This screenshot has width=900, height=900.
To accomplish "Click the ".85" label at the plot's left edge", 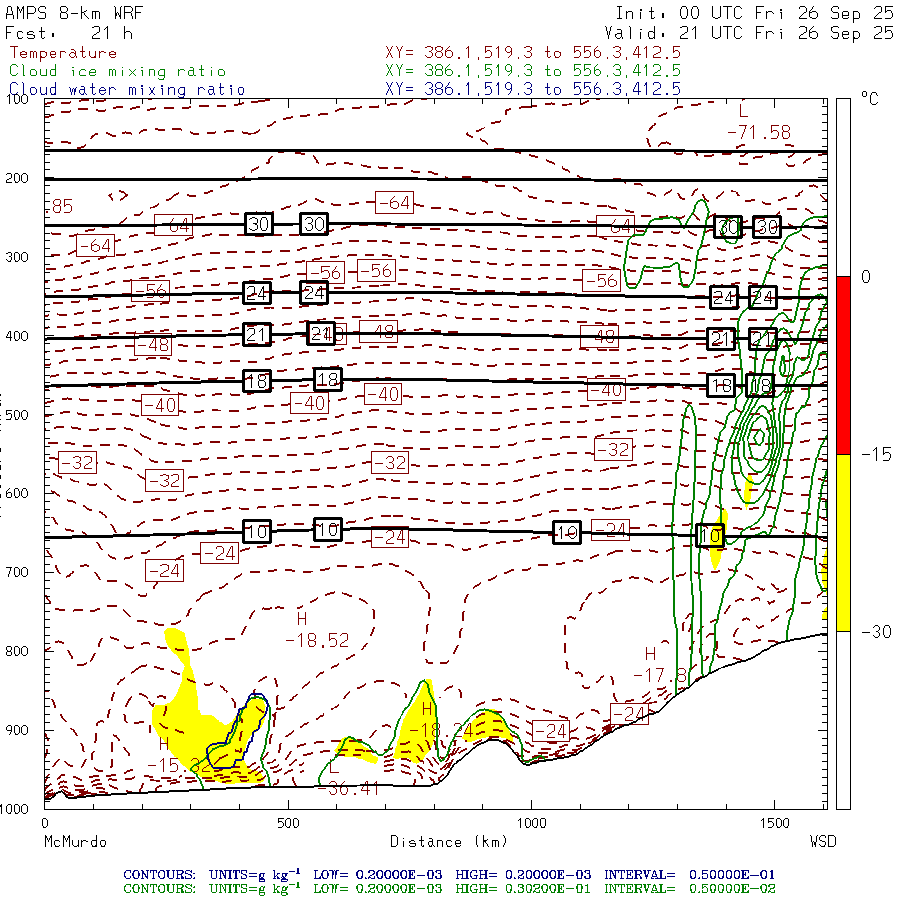I will [x=59, y=206].
